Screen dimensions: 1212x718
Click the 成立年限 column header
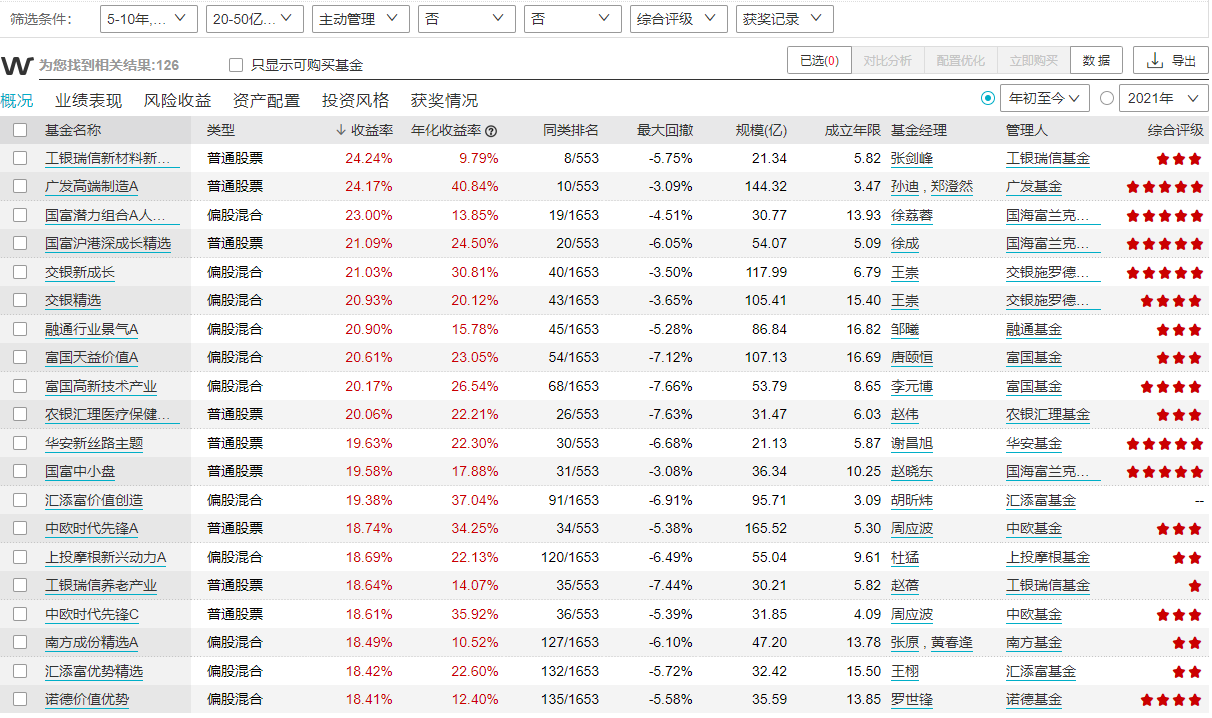[x=853, y=130]
